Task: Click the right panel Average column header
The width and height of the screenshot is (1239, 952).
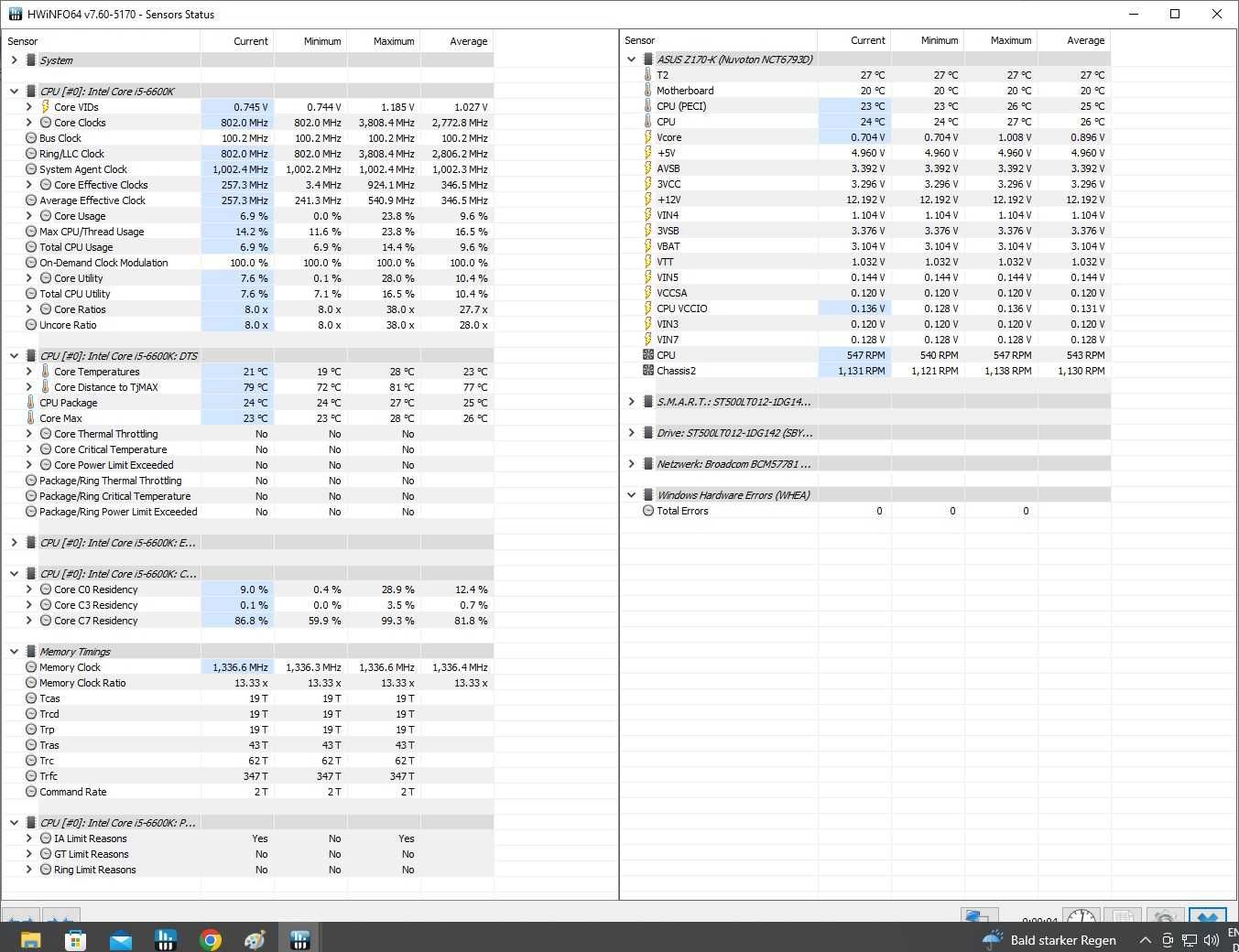Action: point(1074,40)
